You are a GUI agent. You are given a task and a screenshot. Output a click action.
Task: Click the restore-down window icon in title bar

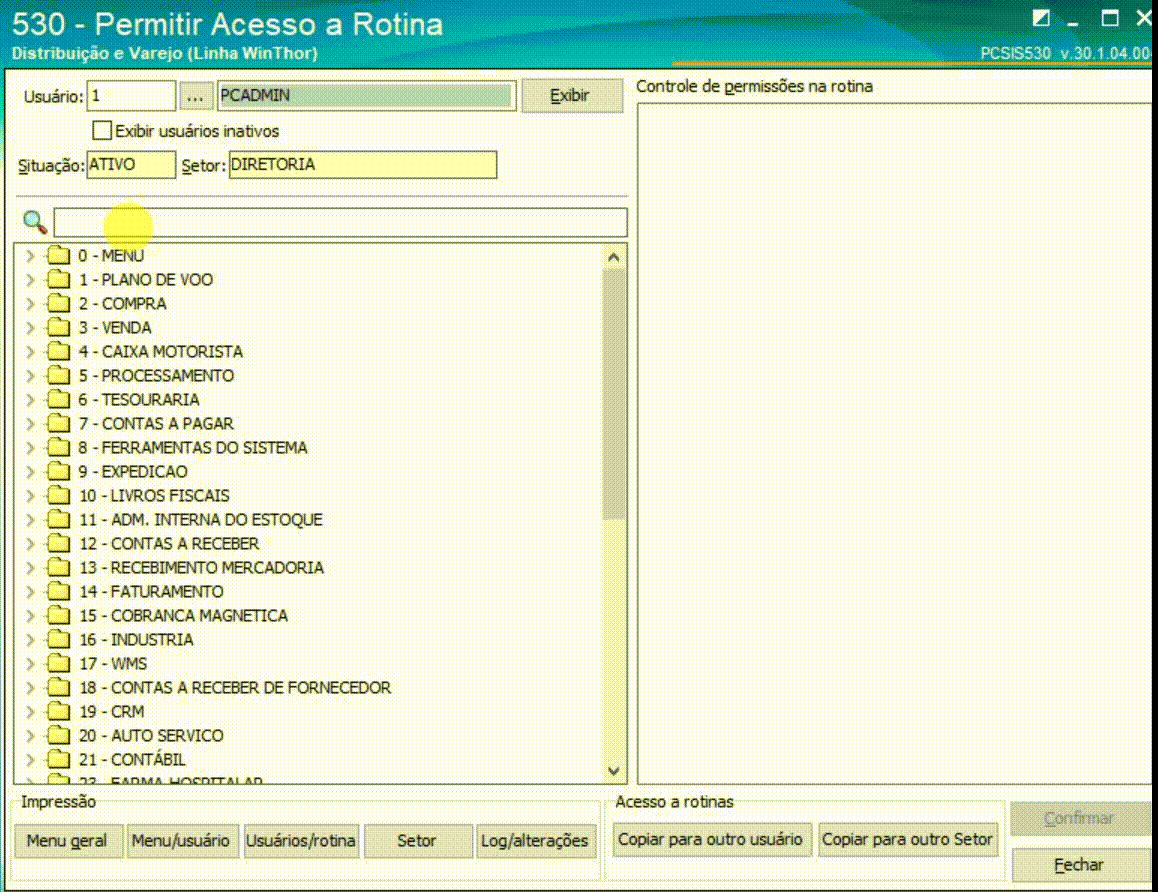1110,18
